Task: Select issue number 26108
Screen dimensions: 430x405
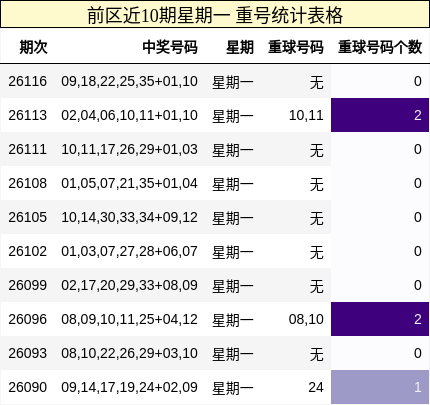Action: (x=27, y=183)
